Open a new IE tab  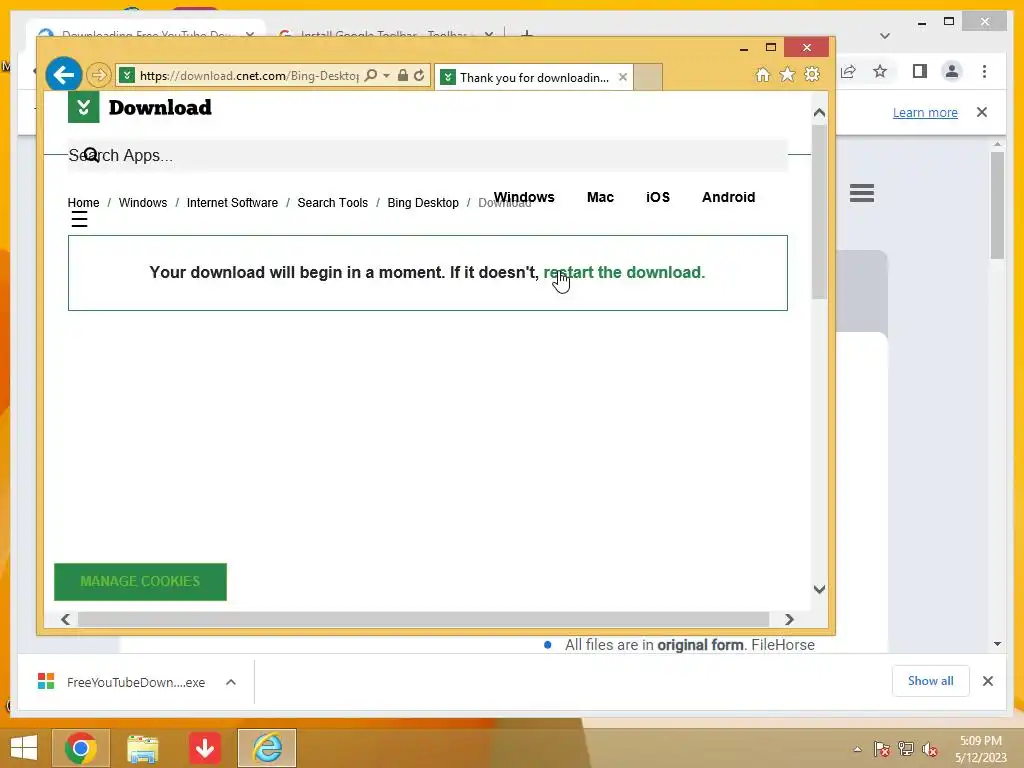click(x=648, y=77)
